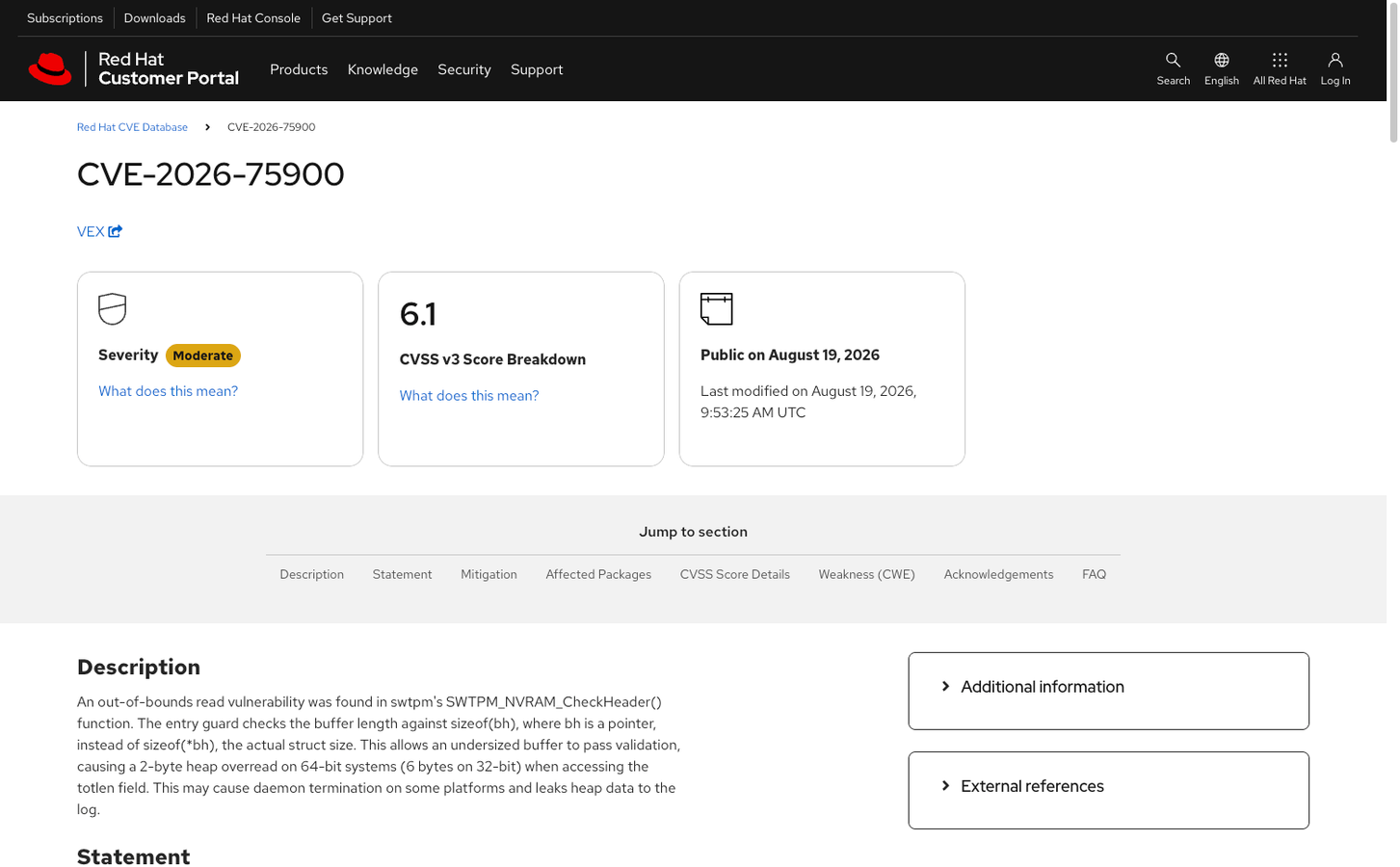Jump to the Mitigation section

(x=489, y=574)
